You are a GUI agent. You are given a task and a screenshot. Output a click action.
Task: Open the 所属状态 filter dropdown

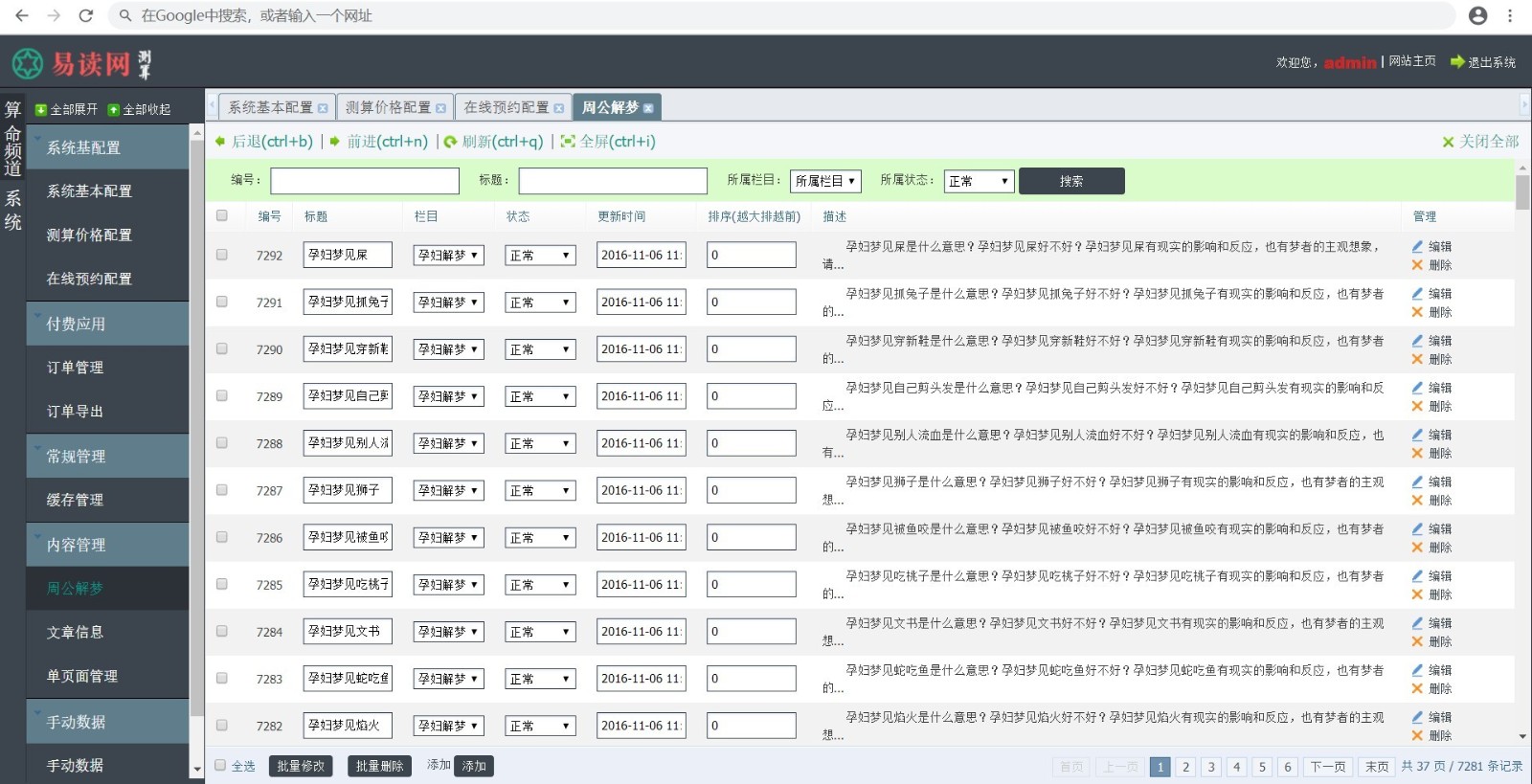[x=979, y=181]
